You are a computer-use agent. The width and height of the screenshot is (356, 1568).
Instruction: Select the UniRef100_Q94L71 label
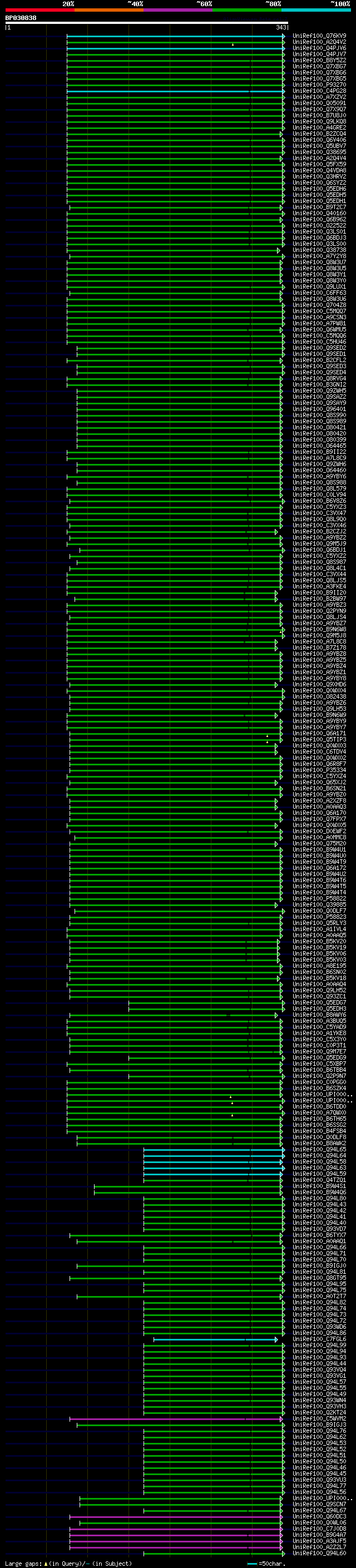pyautogui.click(x=319, y=1254)
